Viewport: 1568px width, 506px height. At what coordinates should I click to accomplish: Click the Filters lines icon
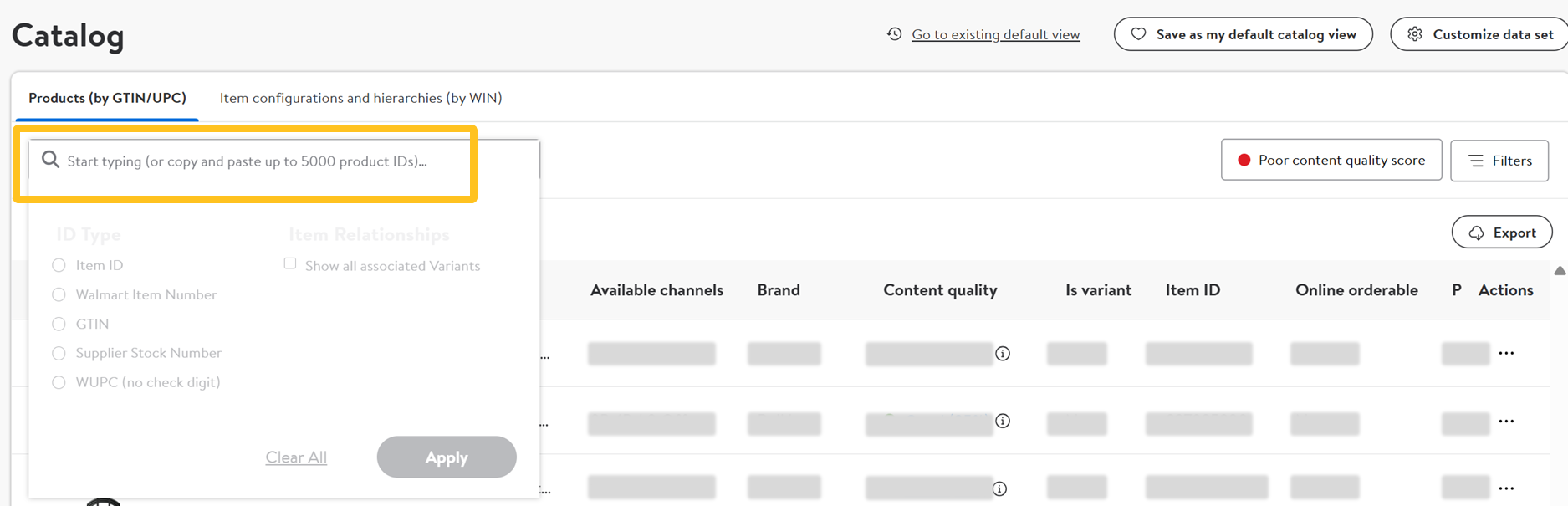tap(1476, 161)
